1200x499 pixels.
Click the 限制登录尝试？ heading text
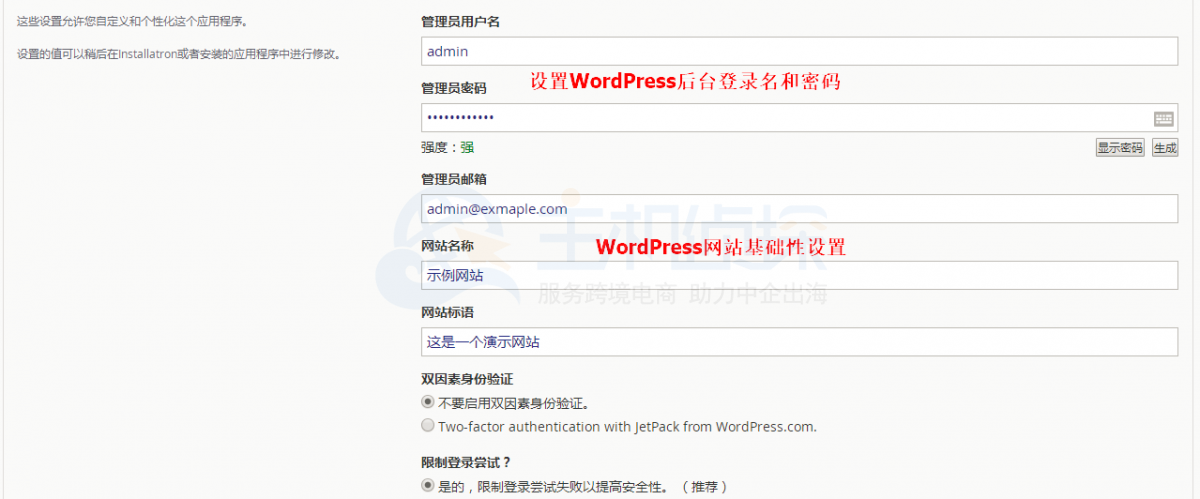466,462
